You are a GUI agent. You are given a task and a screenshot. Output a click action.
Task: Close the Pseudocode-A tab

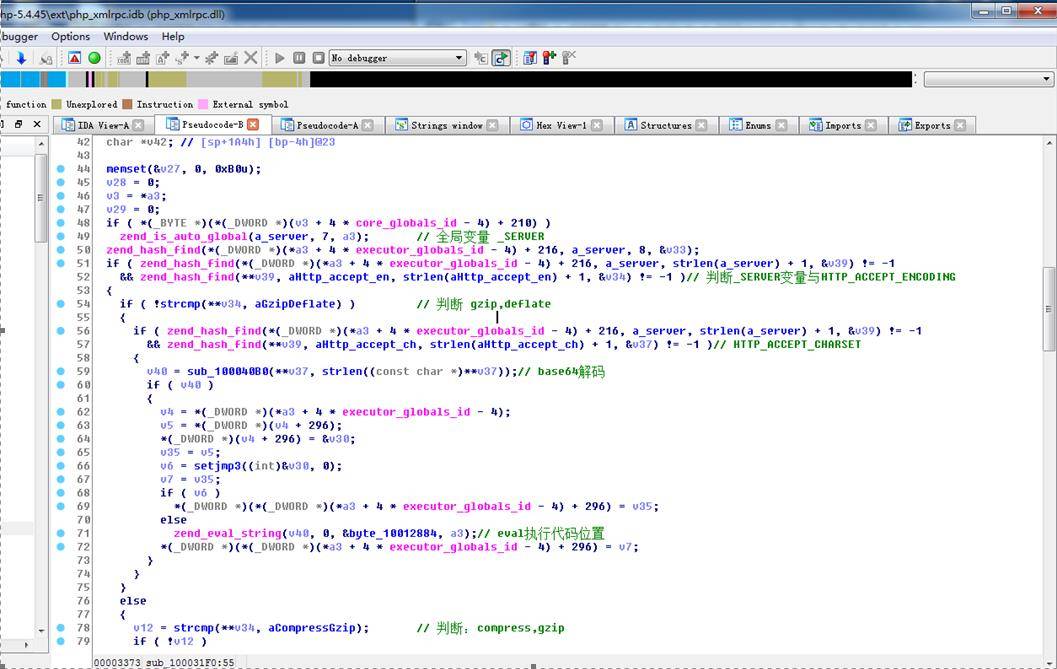coord(367,125)
